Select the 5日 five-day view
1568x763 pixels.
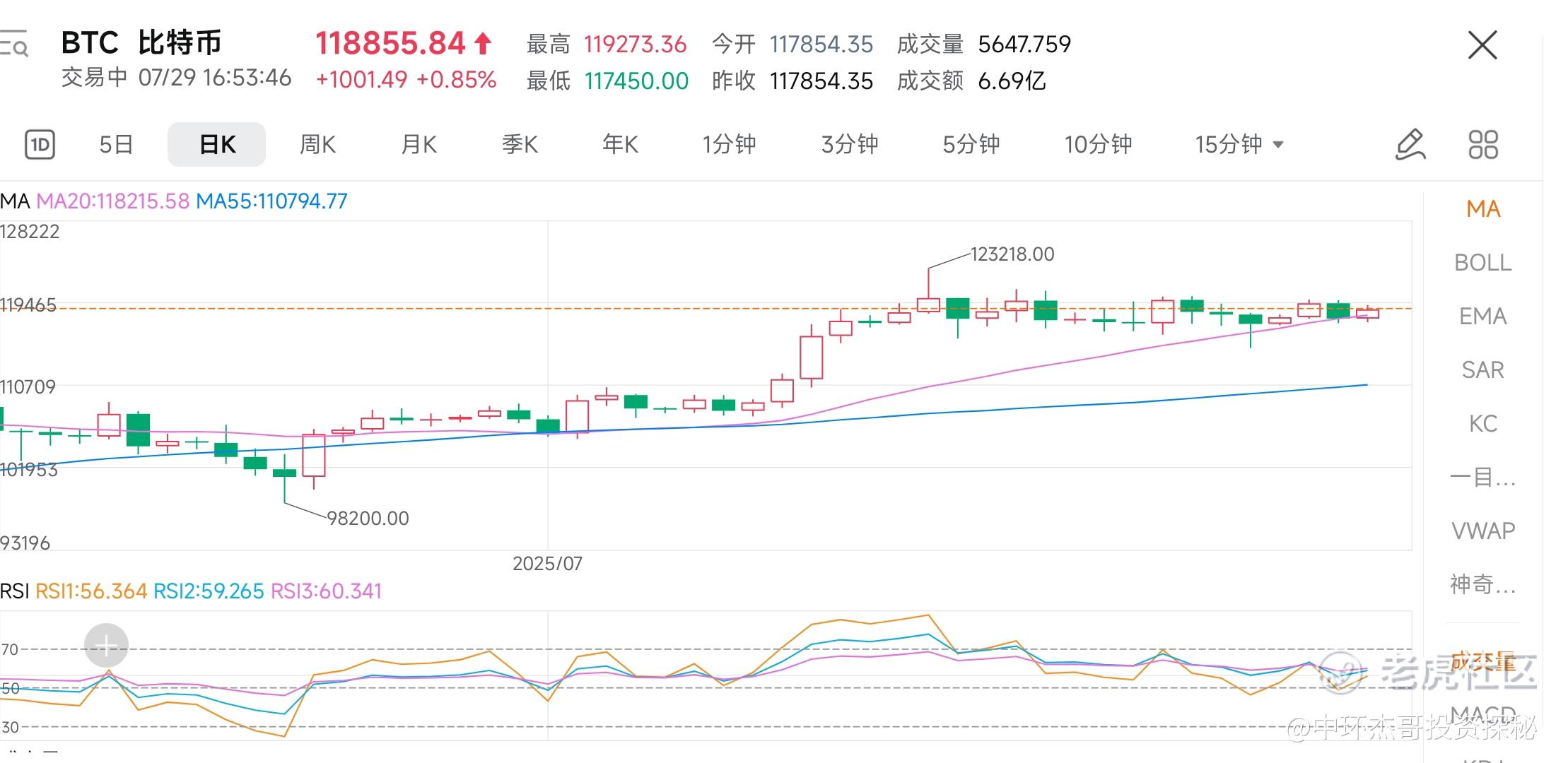click(116, 145)
